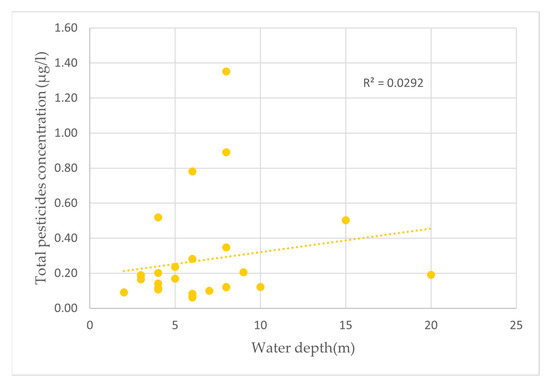550x389 pixels.
Task: Click the data point at depth 9
Action: tap(243, 272)
